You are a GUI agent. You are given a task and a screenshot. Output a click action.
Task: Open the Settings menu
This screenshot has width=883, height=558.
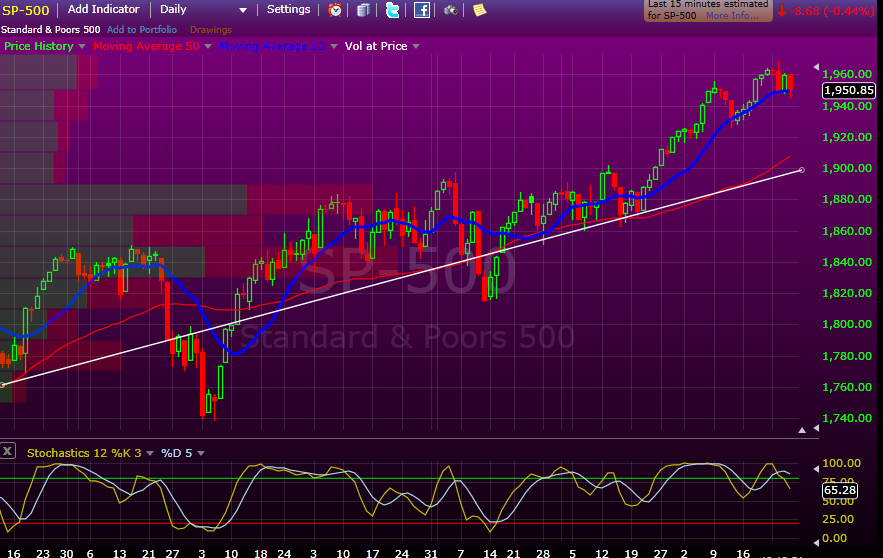coord(288,10)
